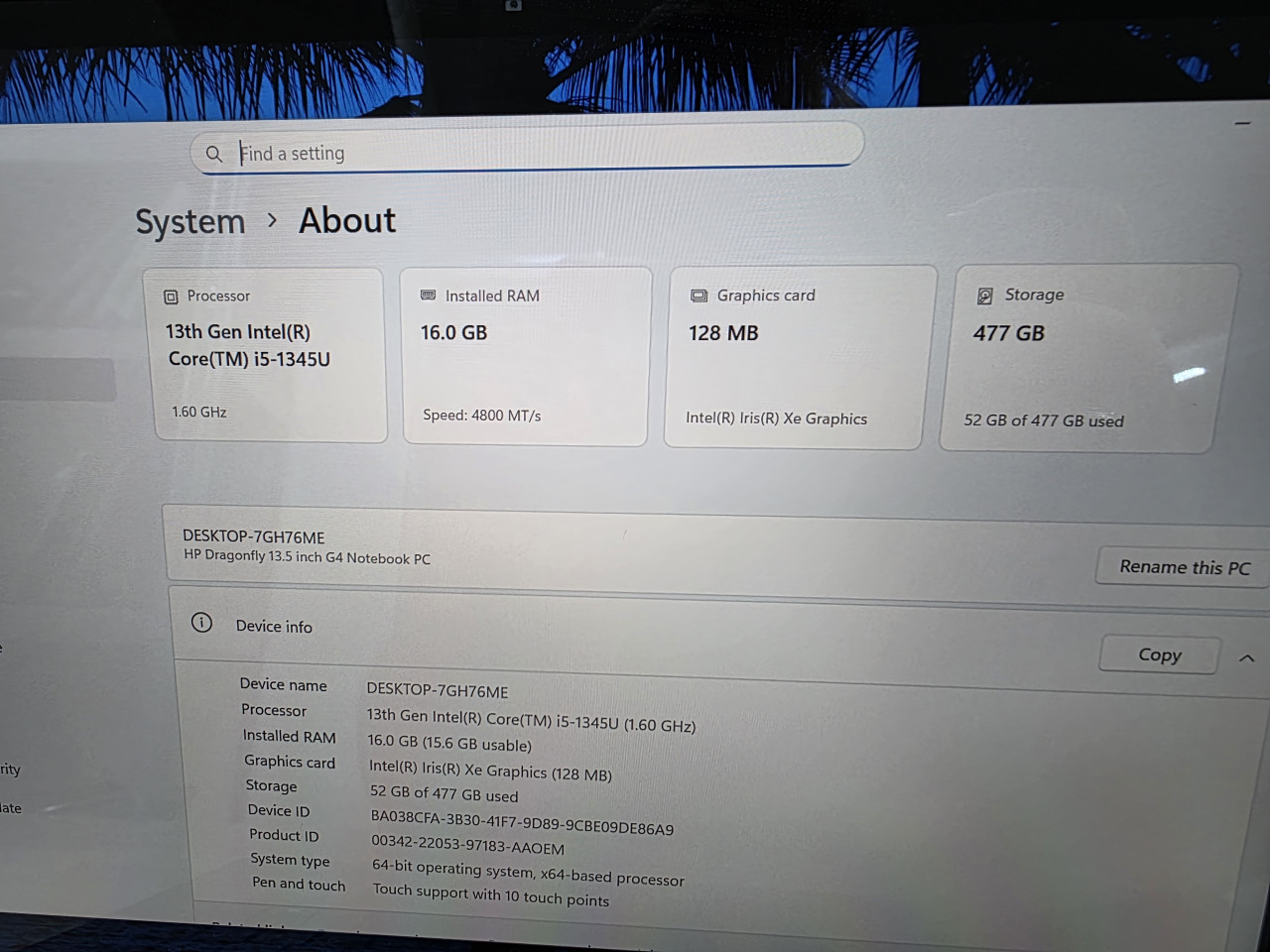Minimize the Settings window
1270x952 pixels.
pyautogui.click(x=1242, y=123)
